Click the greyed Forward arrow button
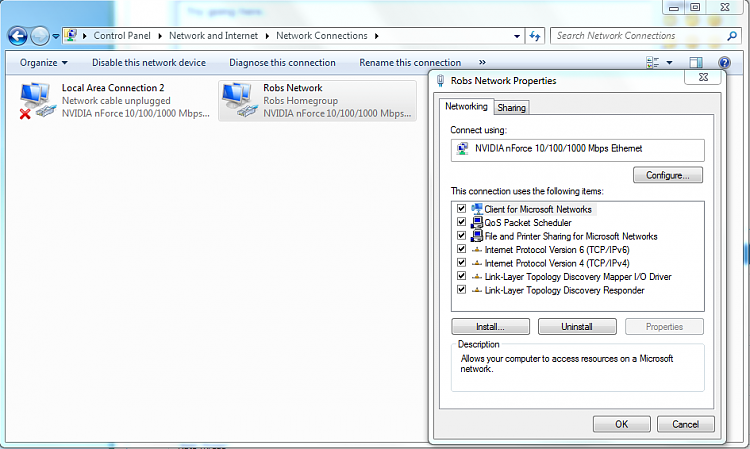750x449 pixels. click(x=40, y=36)
